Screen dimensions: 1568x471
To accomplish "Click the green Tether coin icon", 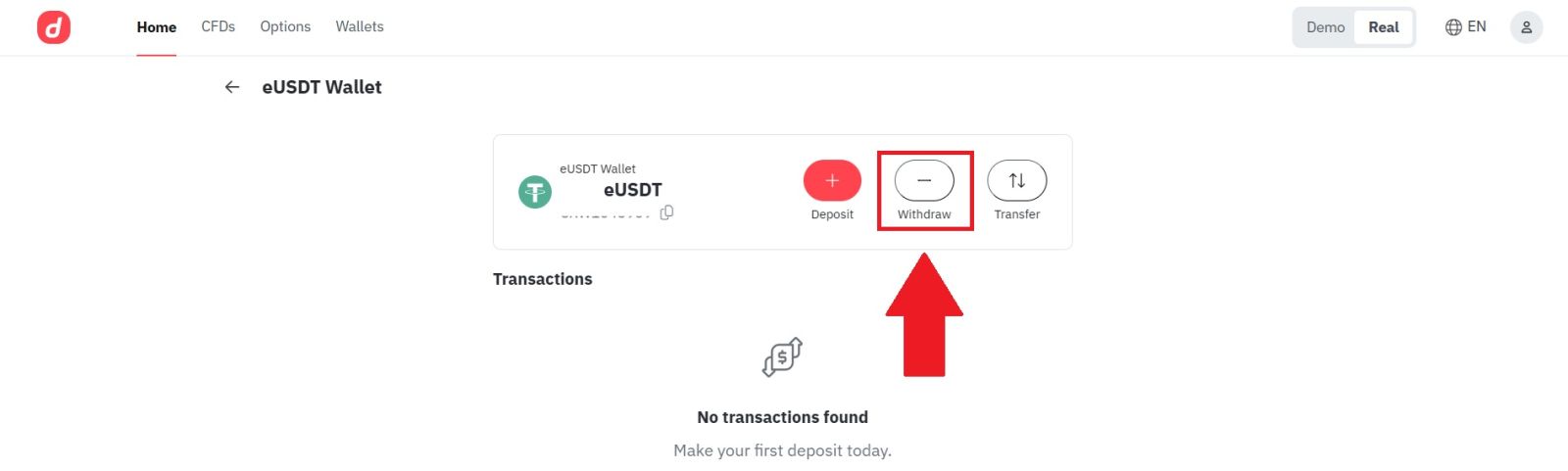I will [535, 192].
